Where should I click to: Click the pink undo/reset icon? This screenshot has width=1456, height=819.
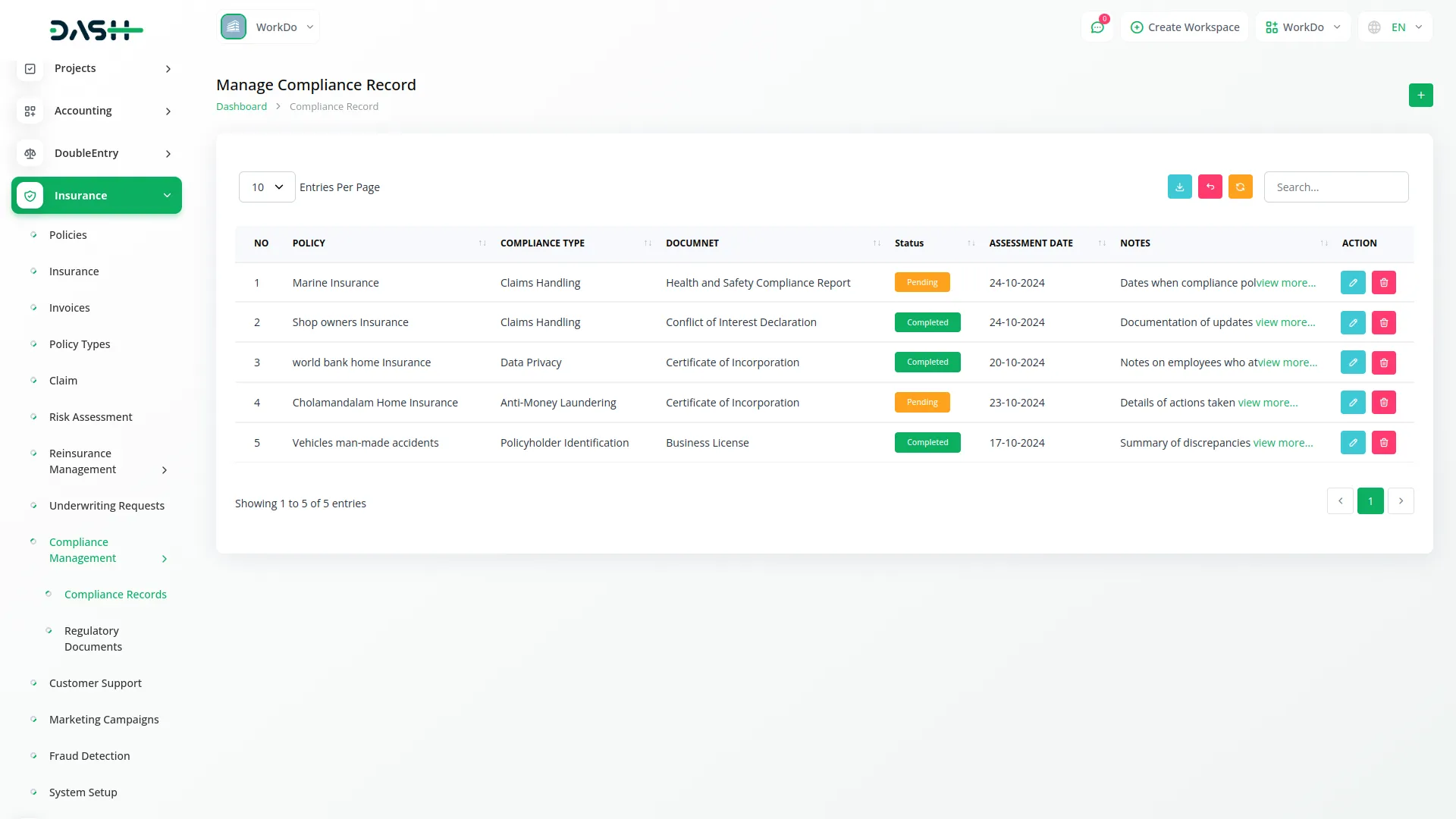(x=1210, y=187)
